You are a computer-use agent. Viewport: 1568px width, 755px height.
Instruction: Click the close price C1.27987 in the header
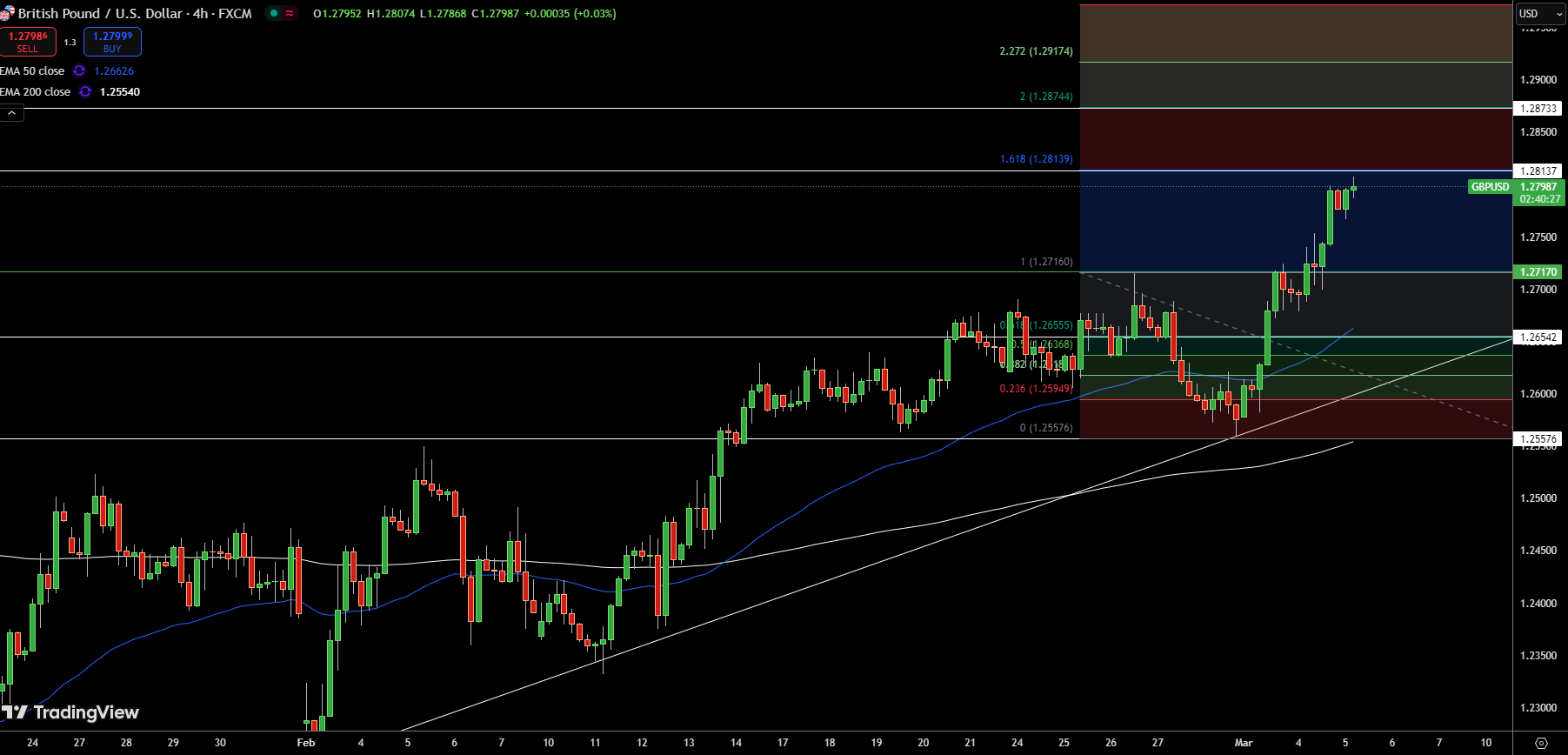pyautogui.click(x=496, y=14)
